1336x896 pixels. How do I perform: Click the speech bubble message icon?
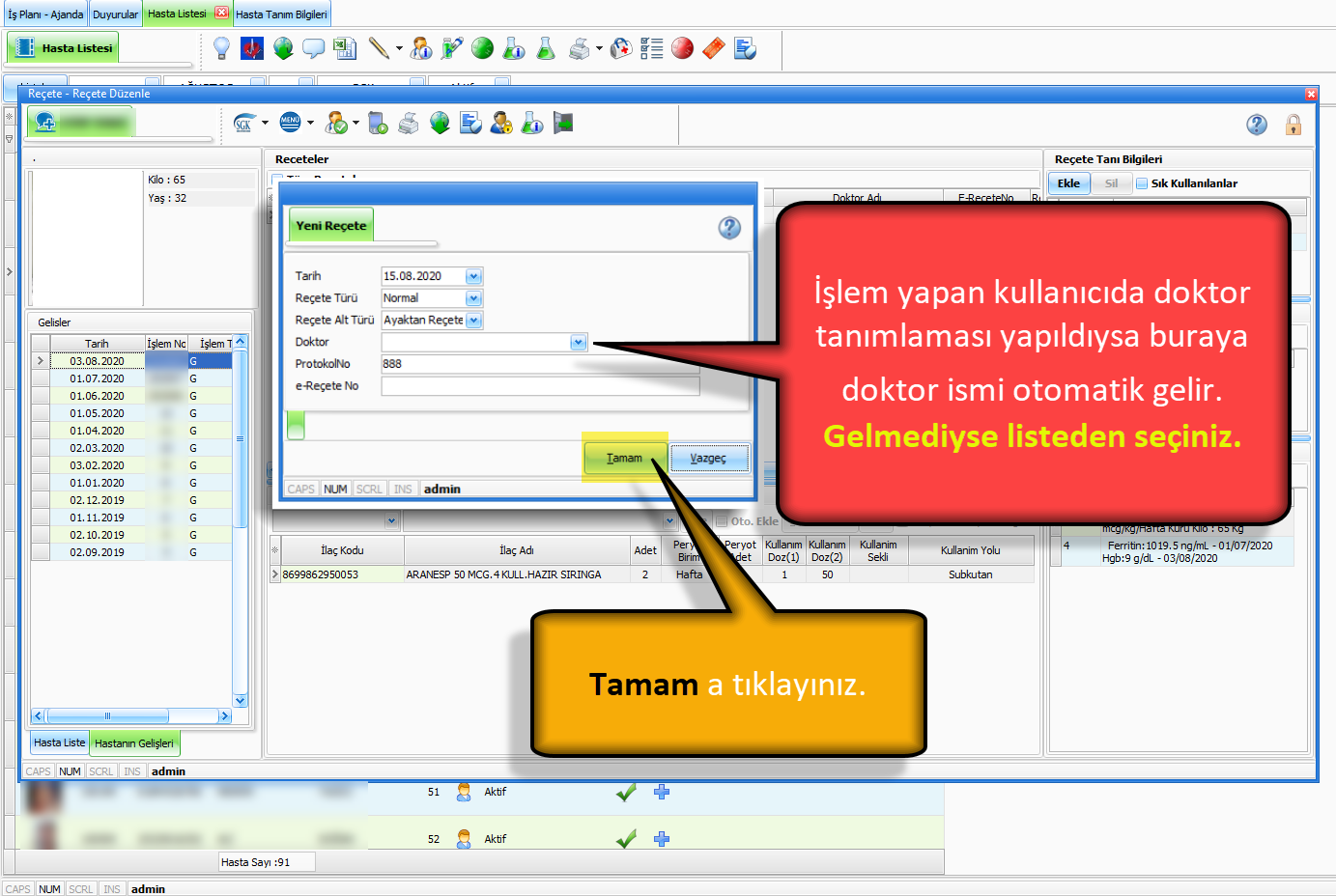click(314, 47)
